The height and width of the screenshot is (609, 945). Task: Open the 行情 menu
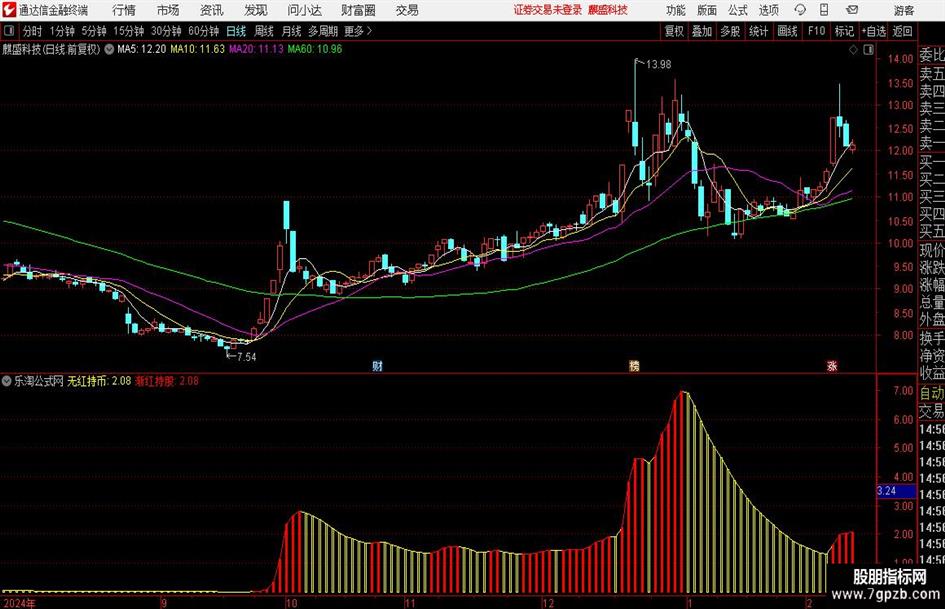(x=124, y=10)
